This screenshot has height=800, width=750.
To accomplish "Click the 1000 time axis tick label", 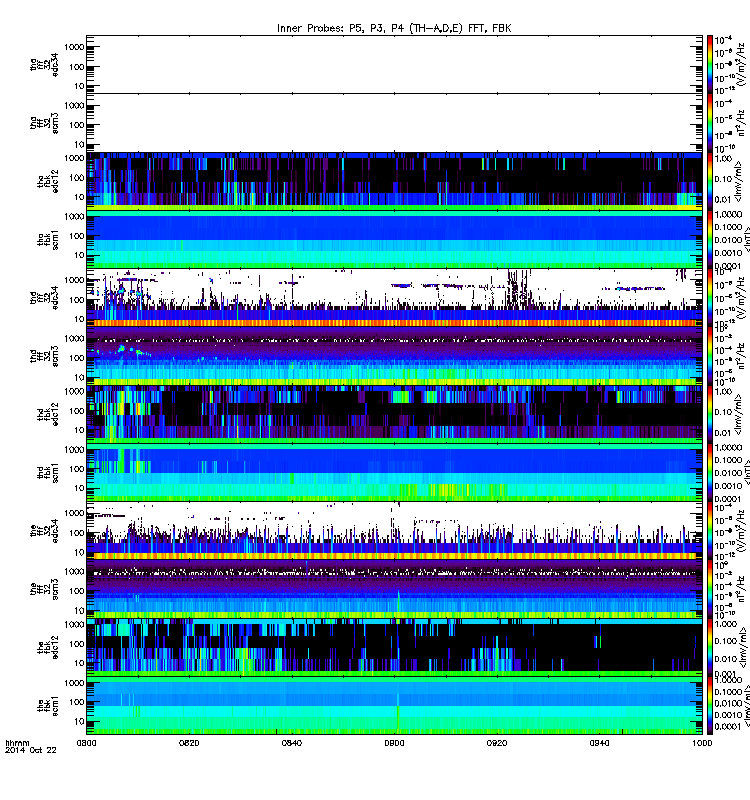I will pyautogui.click(x=702, y=743).
